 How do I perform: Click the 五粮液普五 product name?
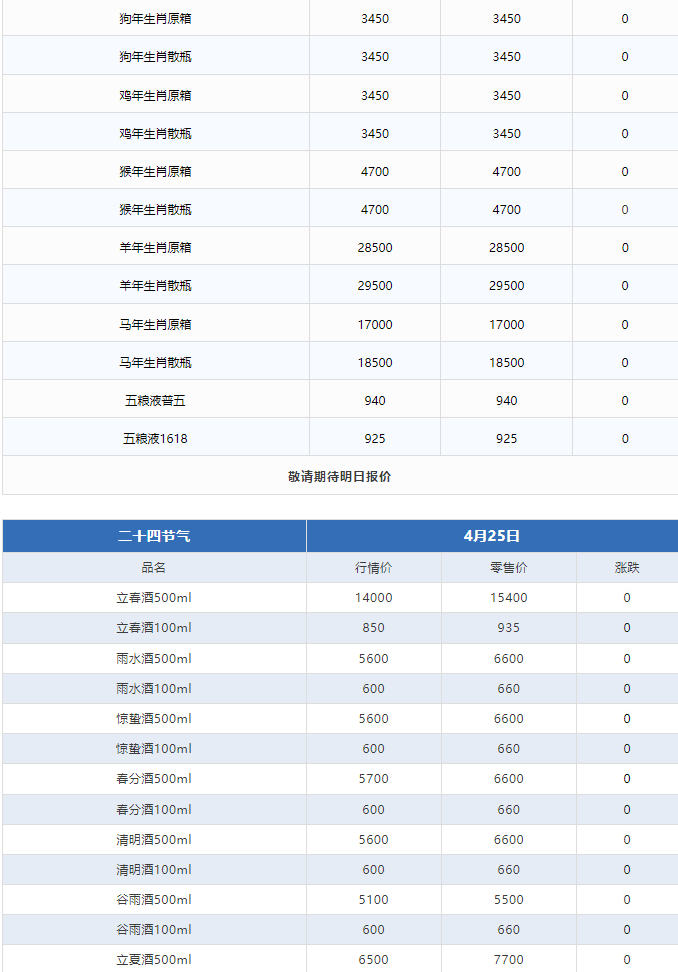click(155, 400)
